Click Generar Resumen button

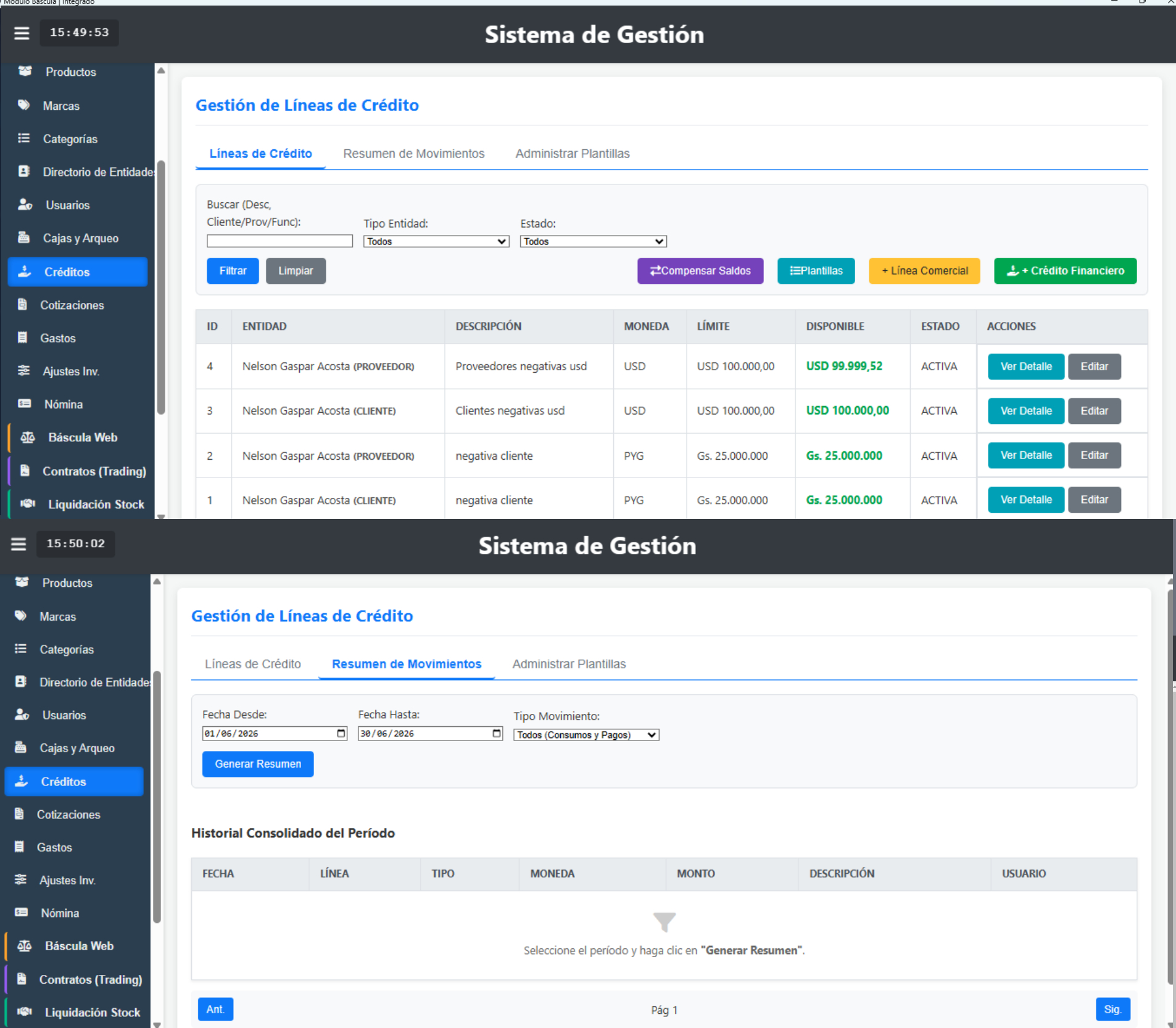(x=258, y=764)
